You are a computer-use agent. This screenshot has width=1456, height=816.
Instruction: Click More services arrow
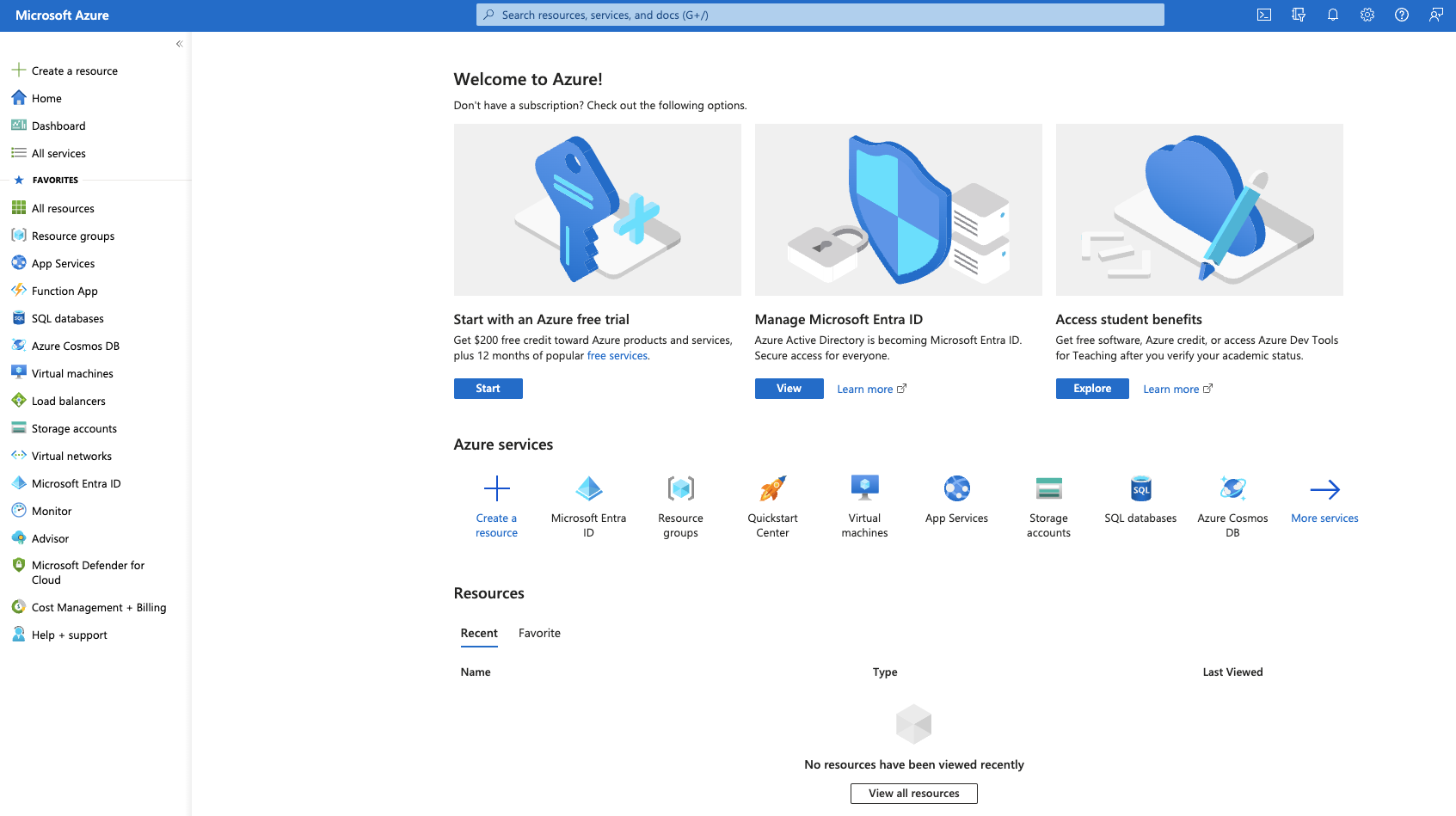click(x=1324, y=500)
